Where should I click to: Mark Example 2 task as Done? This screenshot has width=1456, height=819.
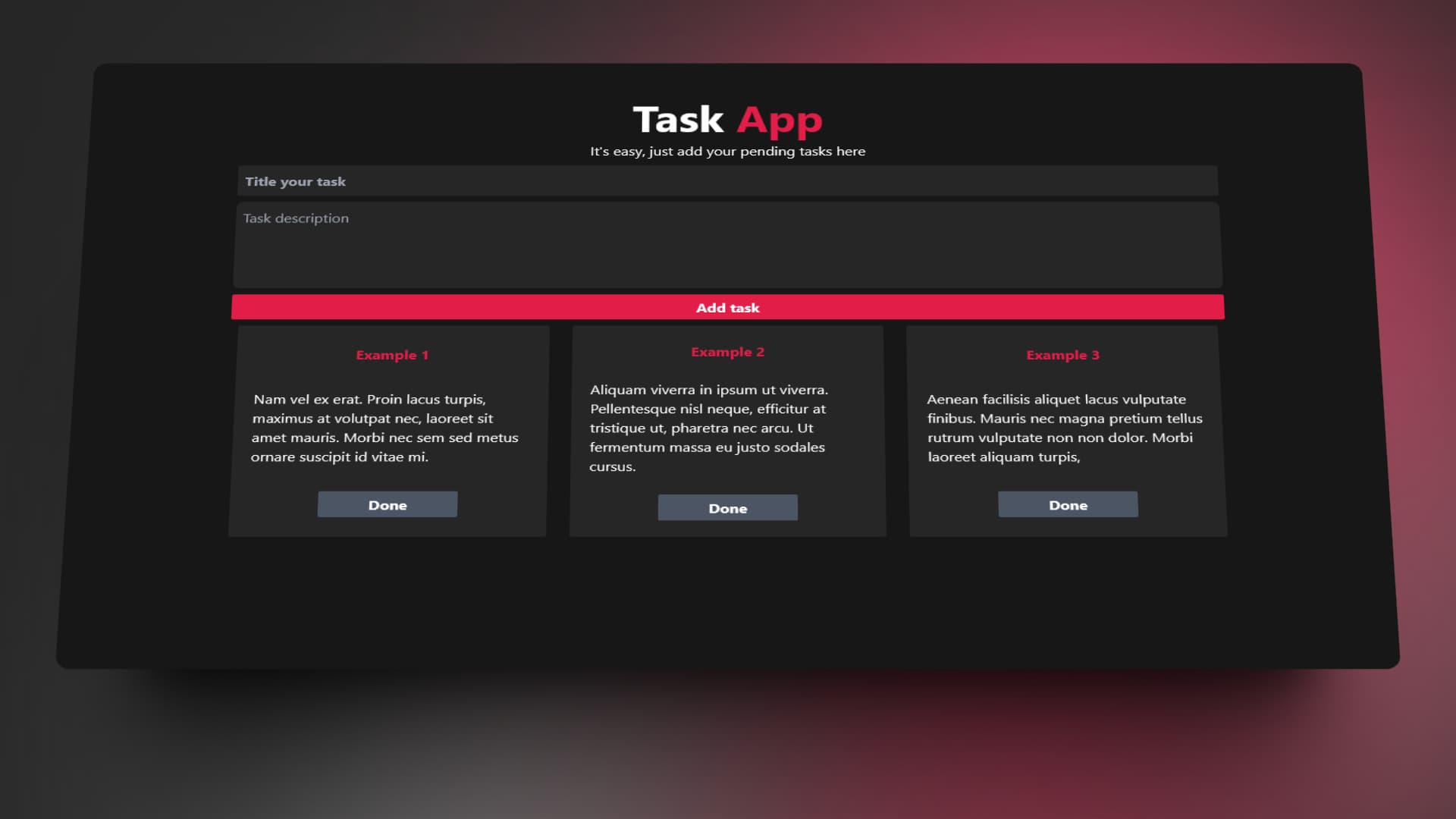pyautogui.click(x=727, y=508)
